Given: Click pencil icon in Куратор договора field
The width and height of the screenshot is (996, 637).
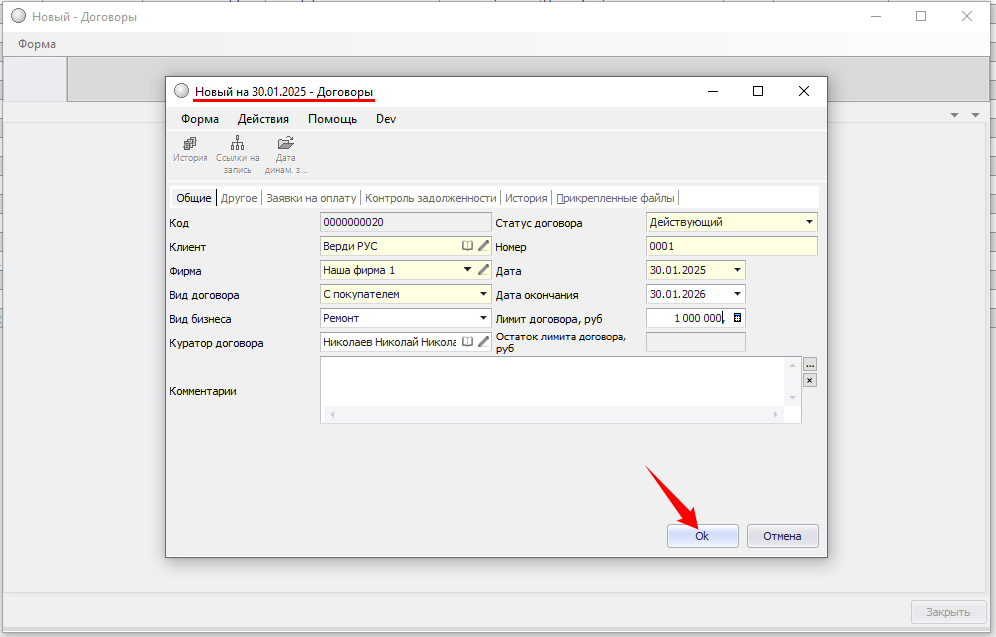Looking at the screenshot, I should (x=484, y=342).
